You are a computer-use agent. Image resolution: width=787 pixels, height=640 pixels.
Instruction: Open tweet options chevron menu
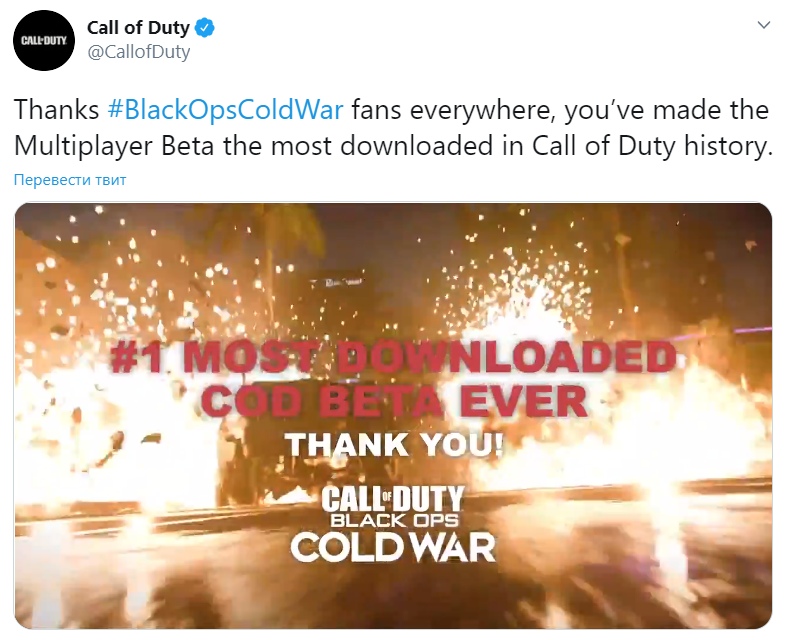click(x=763, y=25)
